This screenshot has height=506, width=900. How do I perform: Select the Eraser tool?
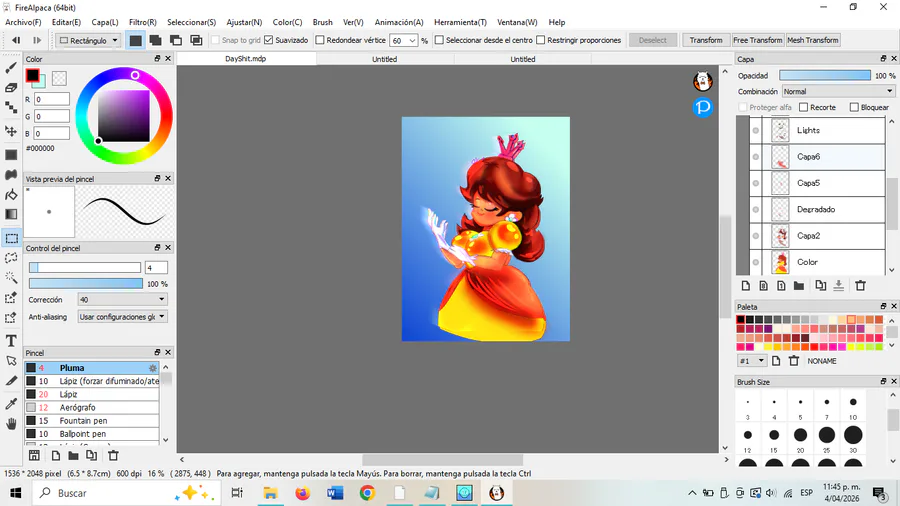point(11,88)
